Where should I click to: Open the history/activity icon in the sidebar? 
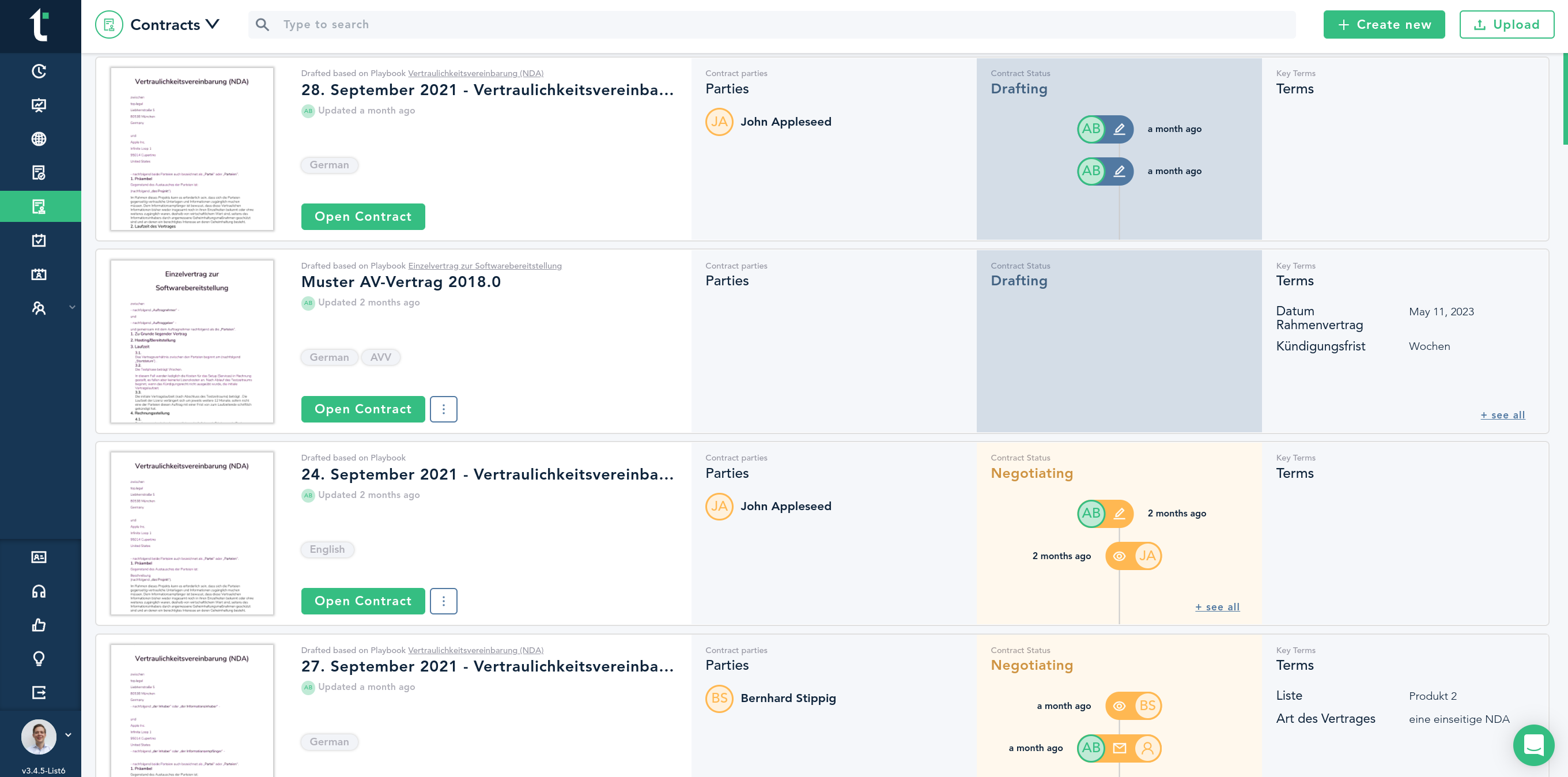(x=39, y=71)
